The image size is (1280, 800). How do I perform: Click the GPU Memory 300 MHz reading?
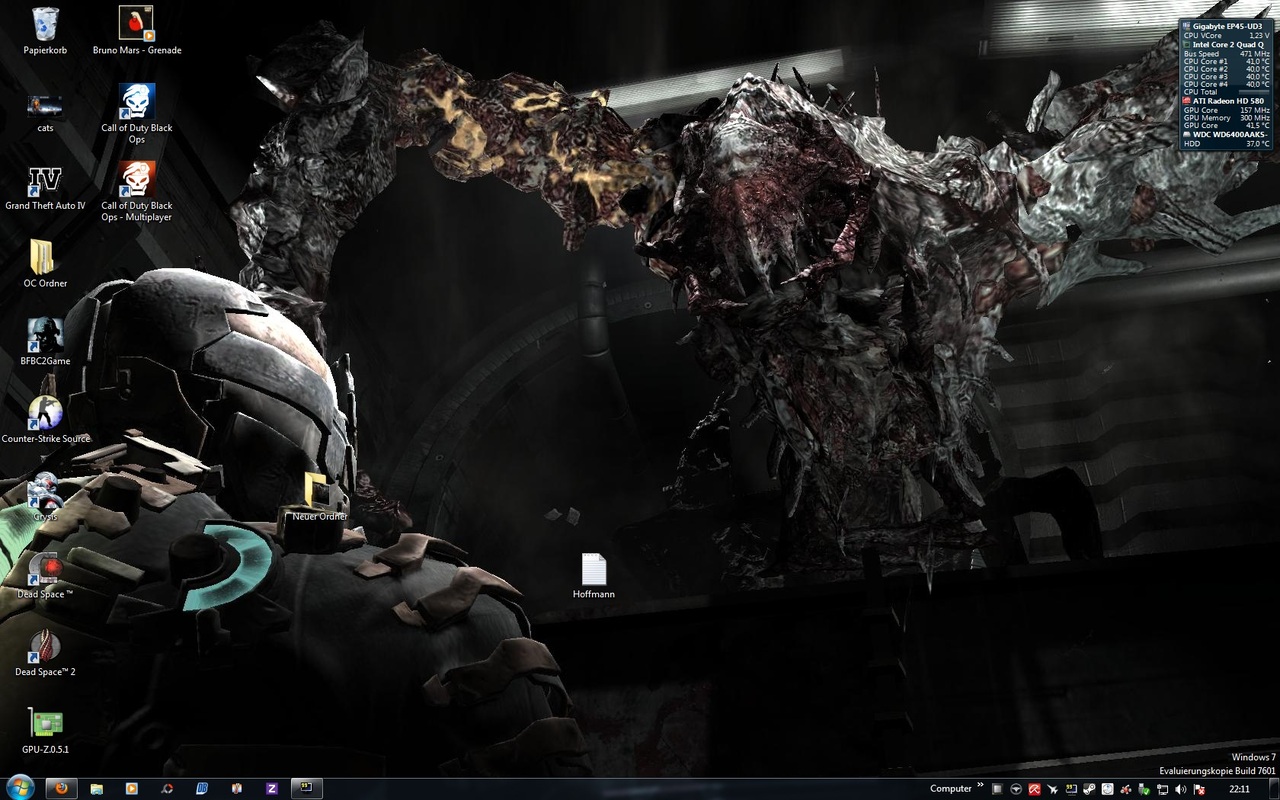coord(1228,118)
